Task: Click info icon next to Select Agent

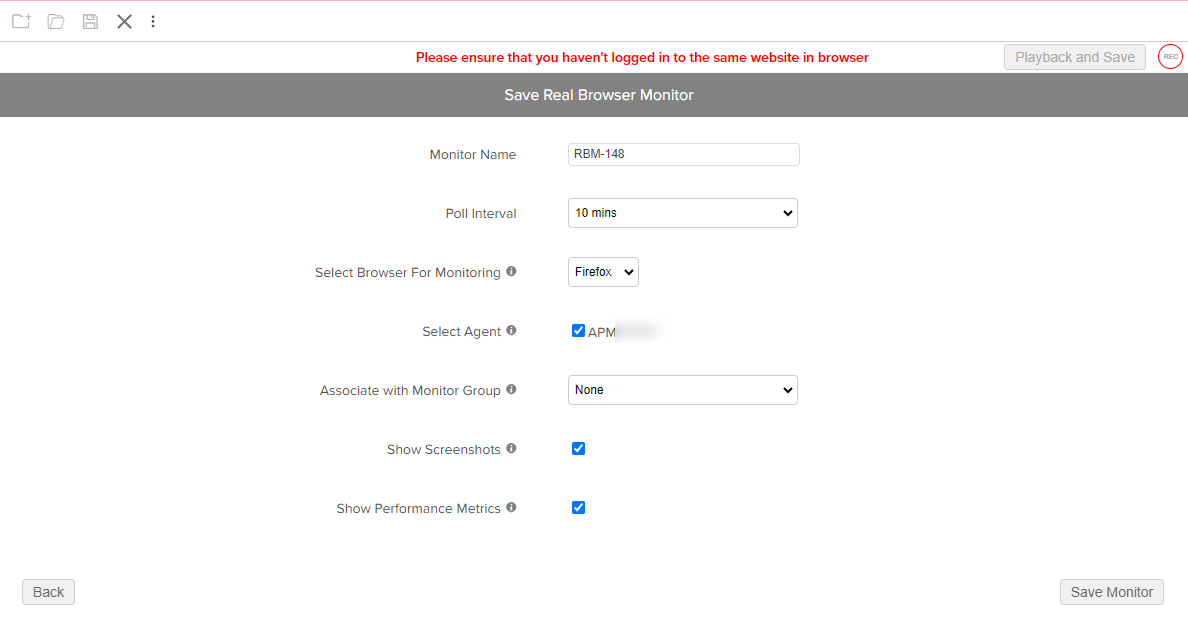Action: 511,330
